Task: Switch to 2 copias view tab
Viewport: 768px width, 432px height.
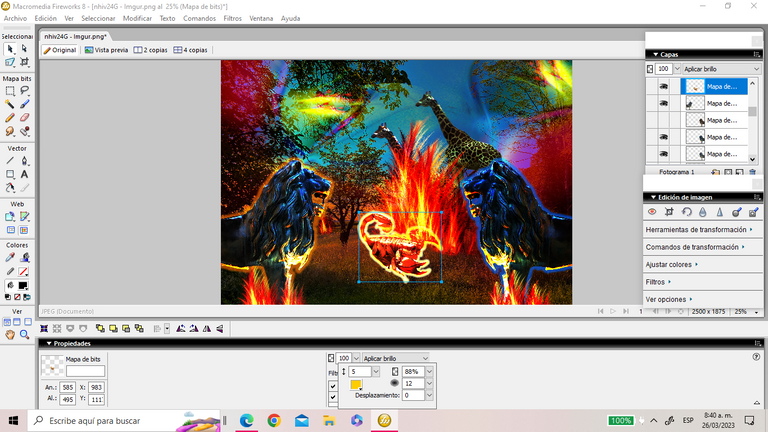Action: click(150, 50)
